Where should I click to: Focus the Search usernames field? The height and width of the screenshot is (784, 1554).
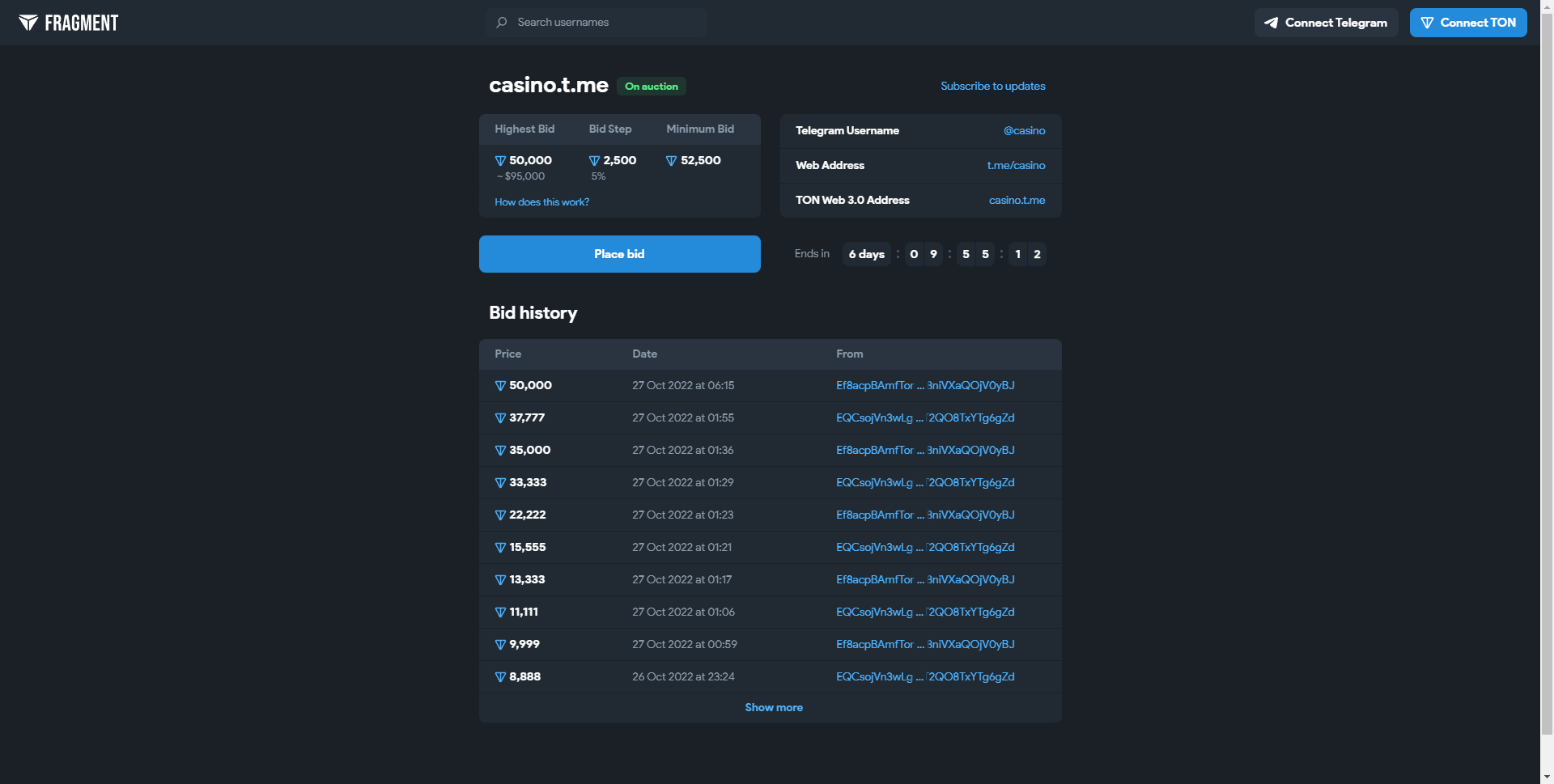pyautogui.click(x=597, y=23)
